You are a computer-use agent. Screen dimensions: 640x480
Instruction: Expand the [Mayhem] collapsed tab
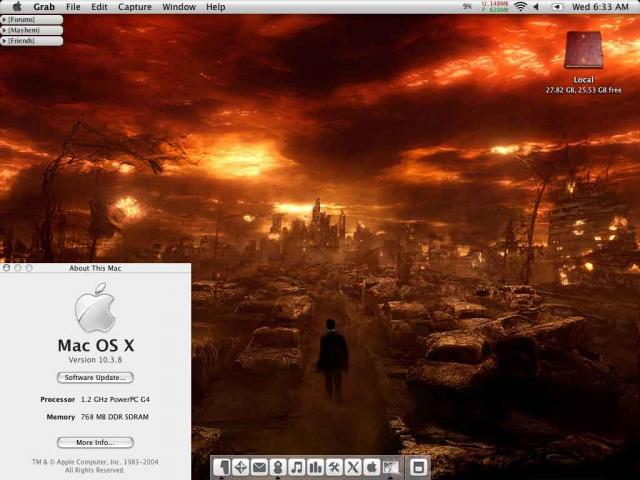point(31,30)
